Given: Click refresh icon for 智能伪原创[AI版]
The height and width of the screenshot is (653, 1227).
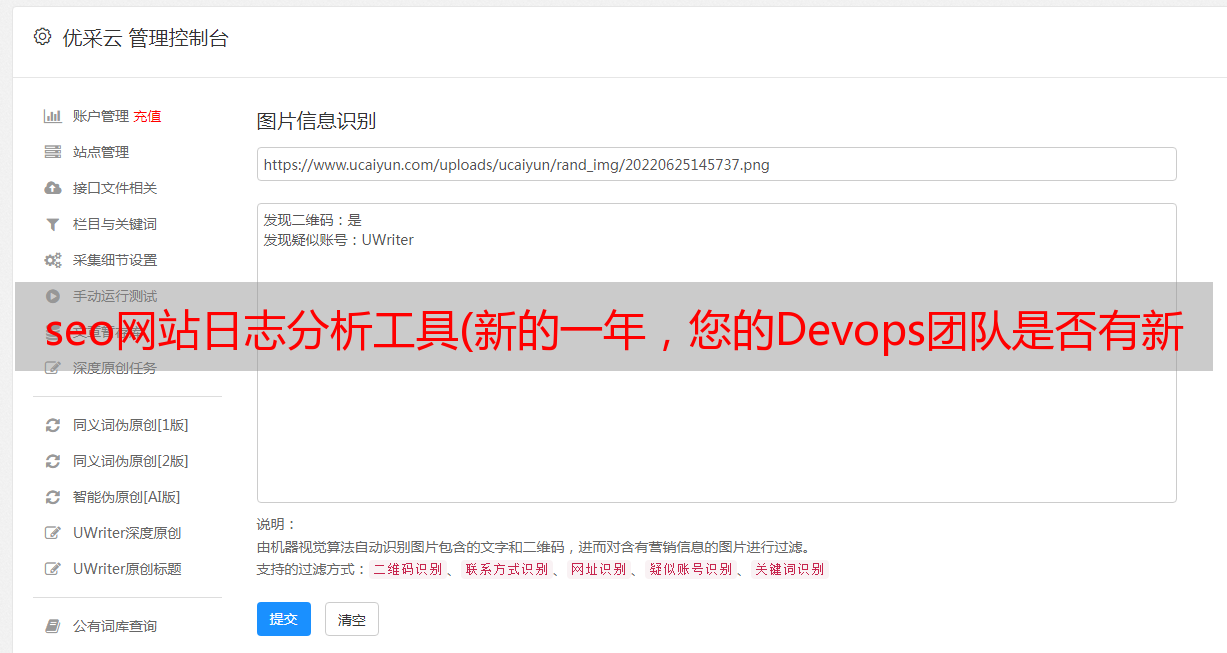Looking at the screenshot, I should tap(53, 497).
